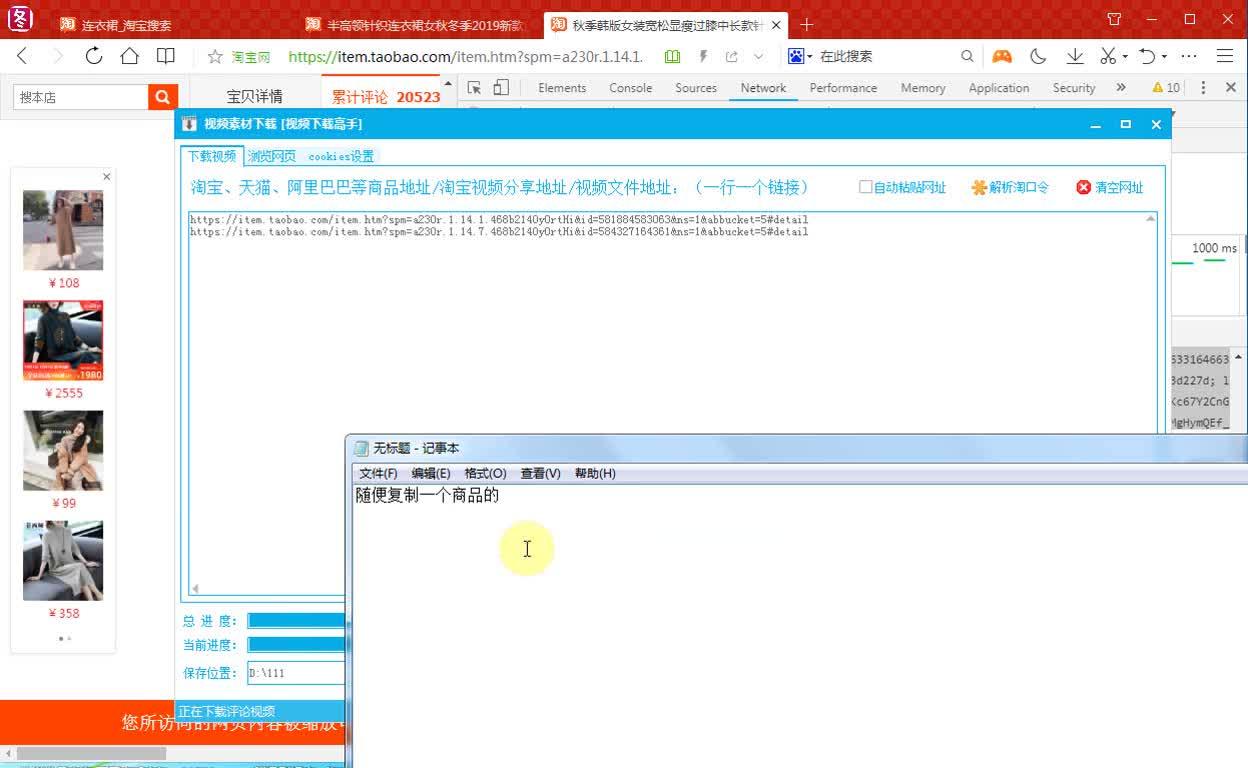Click the 清空网址 button

(x=1110, y=187)
